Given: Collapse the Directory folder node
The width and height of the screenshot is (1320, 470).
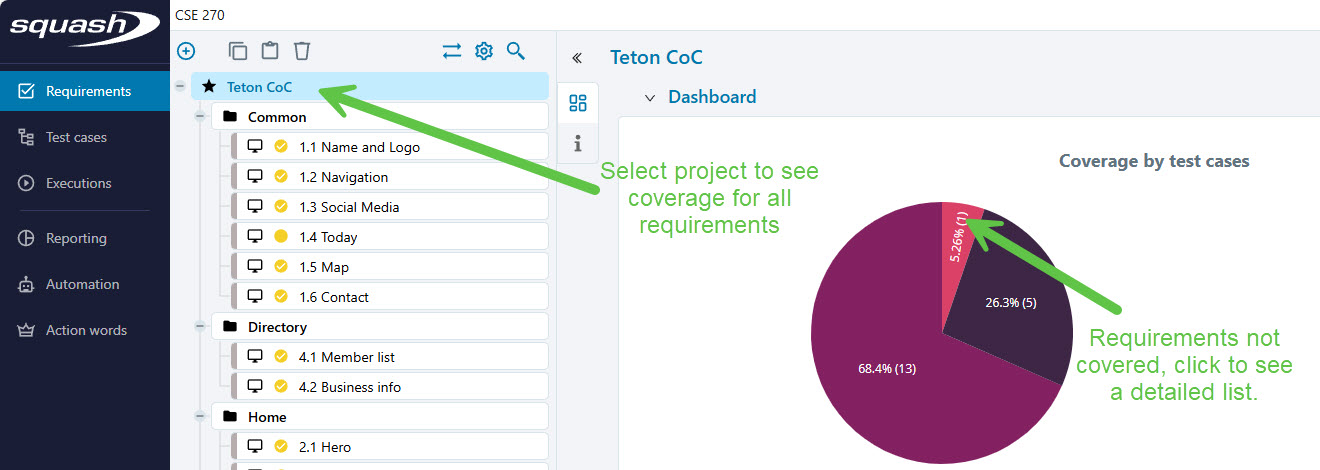Looking at the screenshot, I should [x=200, y=327].
